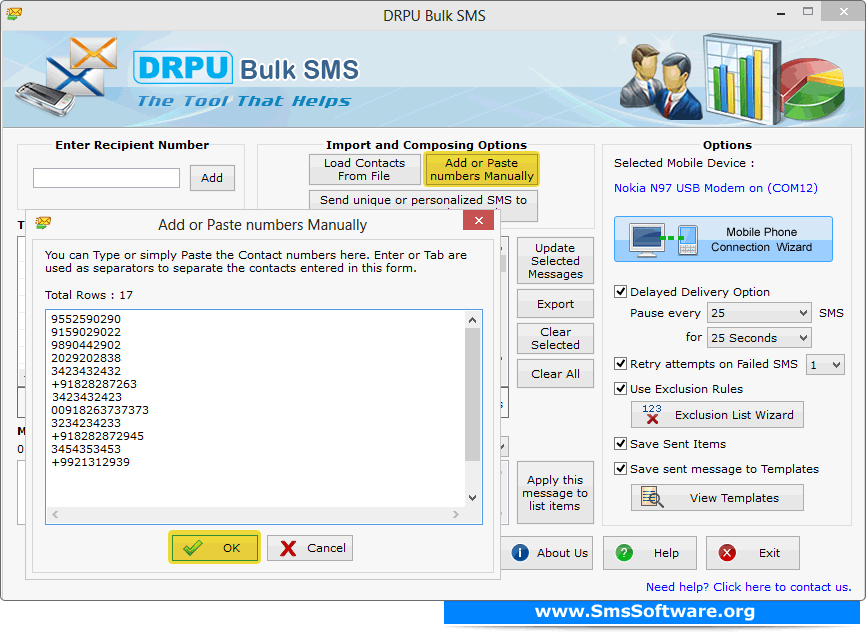Click OK to confirm pasted numbers
Screen dimensions: 866x633
click(x=214, y=547)
